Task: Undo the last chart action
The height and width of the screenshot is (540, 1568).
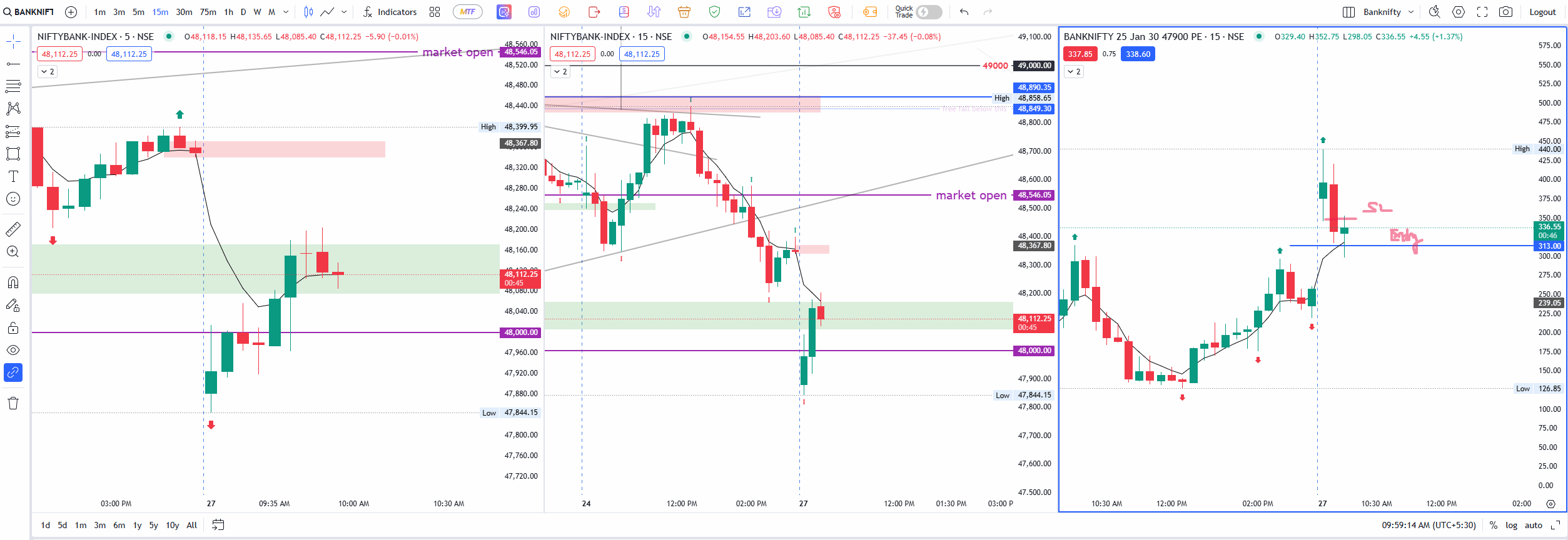Action: pos(964,12)
